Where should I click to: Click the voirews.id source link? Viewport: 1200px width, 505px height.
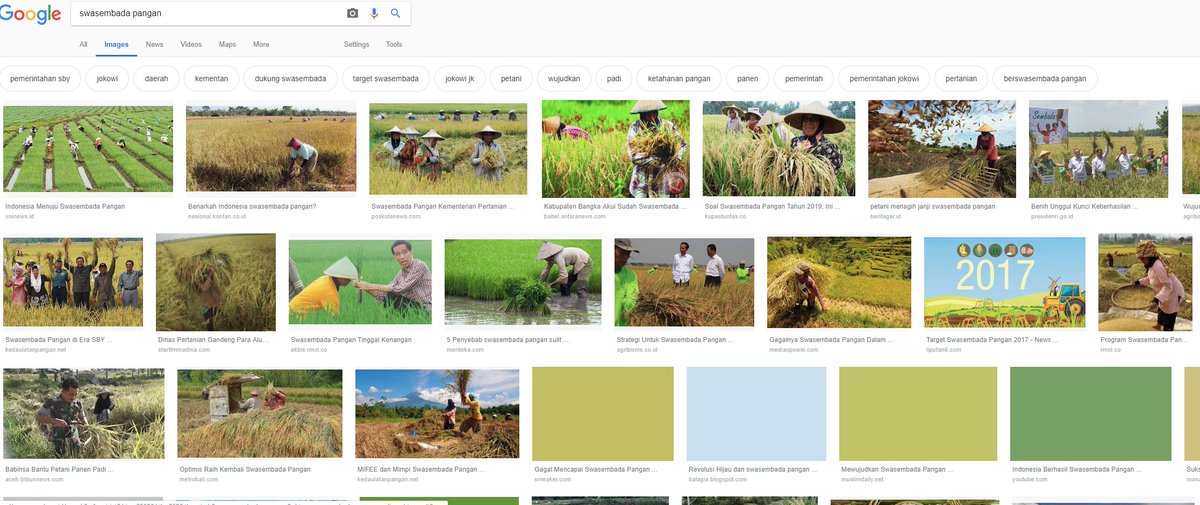point(20,215)
